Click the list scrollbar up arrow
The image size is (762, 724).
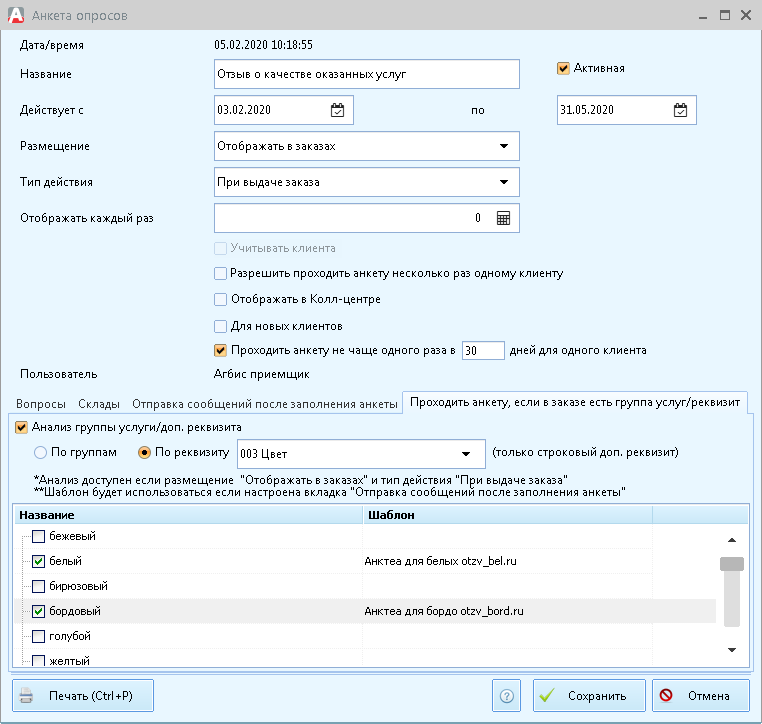pos(732,540)
